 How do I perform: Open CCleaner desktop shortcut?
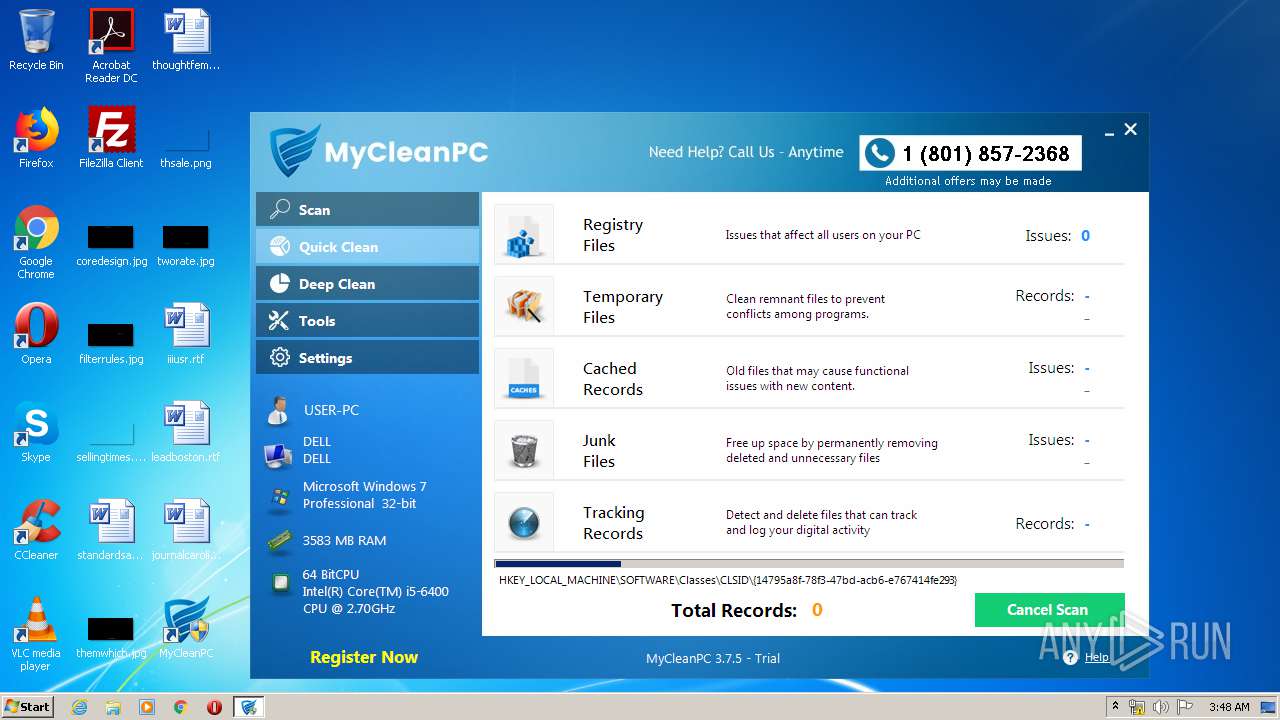click(x=36, y=531)
